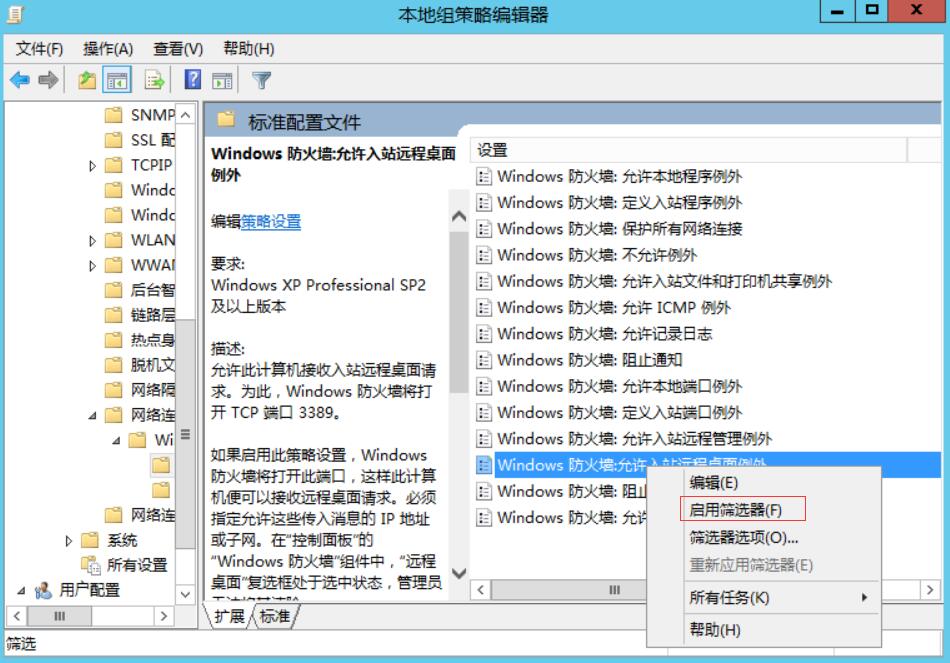The height and width of the screenshot is (663, 950).
Task: Click tree pane scroll down arrow
Action: [x=185, y=594]
